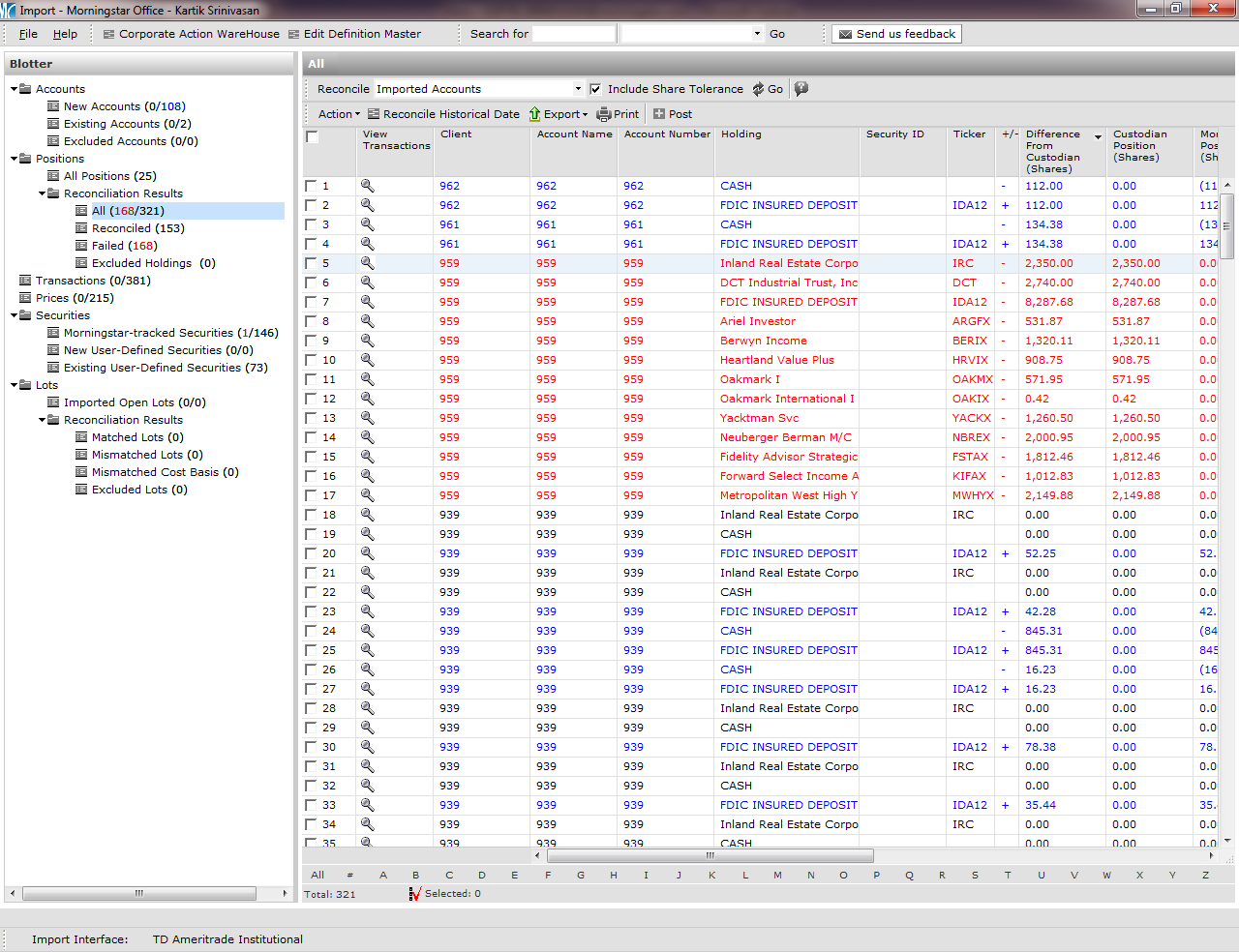Click Send us feedback button
Image resolution: width=1239 pixels, height=952 pixels.
coord(896,34)
